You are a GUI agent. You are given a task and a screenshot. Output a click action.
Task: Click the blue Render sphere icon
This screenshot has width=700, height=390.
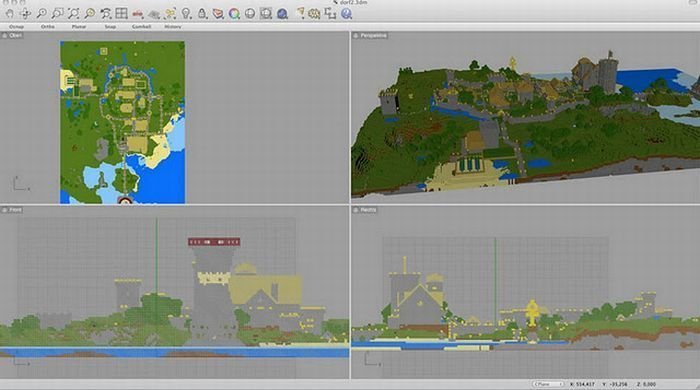tap(282, 14)
